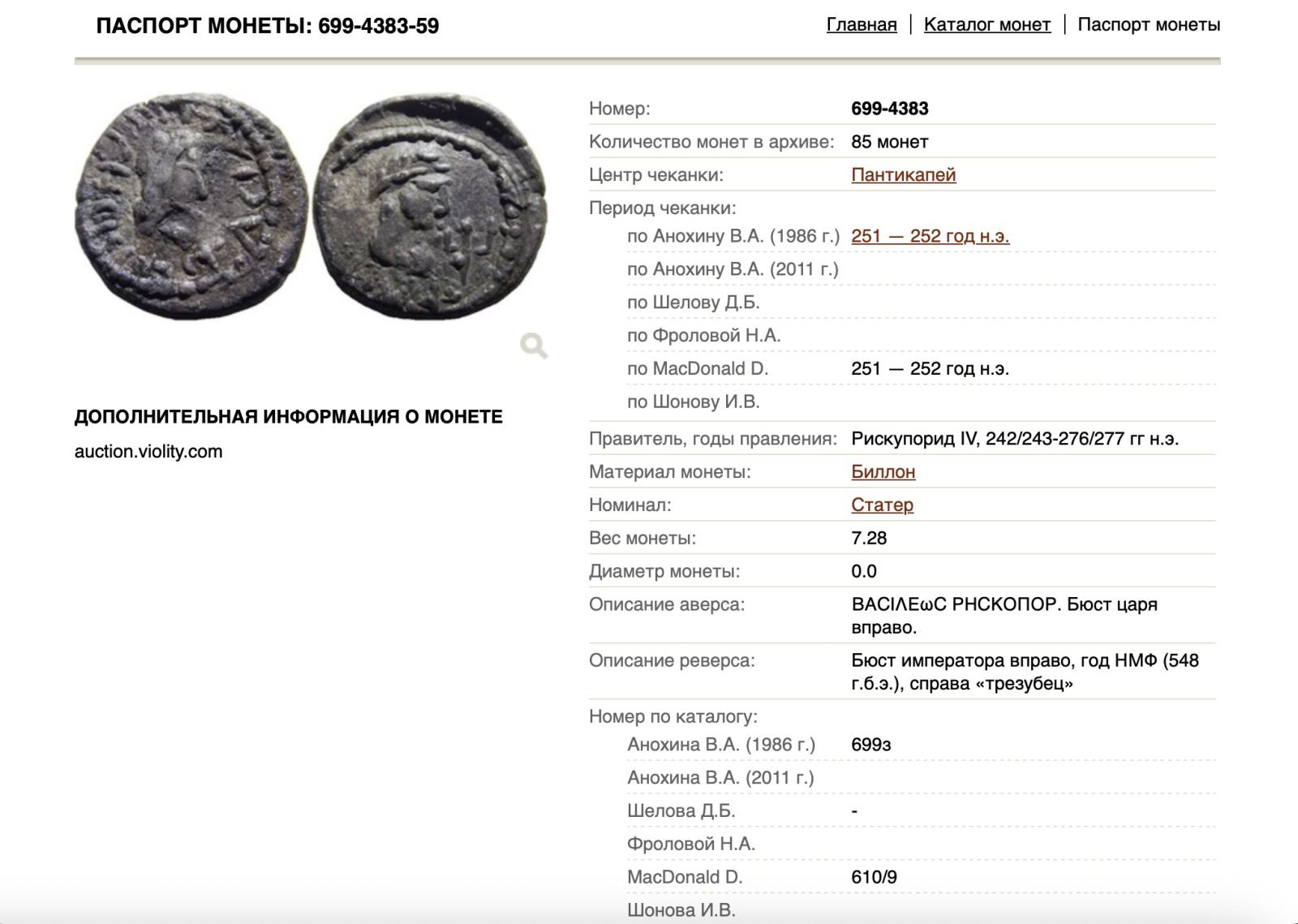Click the MacDonald D. period value 251 — 252

(930, 369)
